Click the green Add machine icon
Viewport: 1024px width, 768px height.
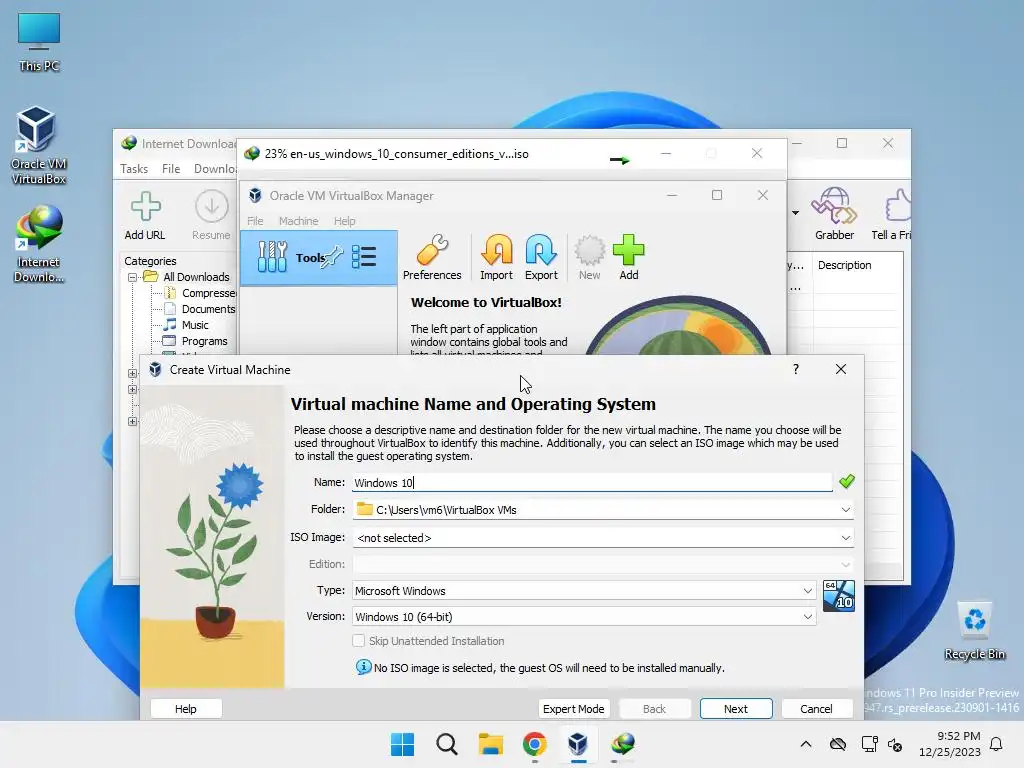click(629, 257)
